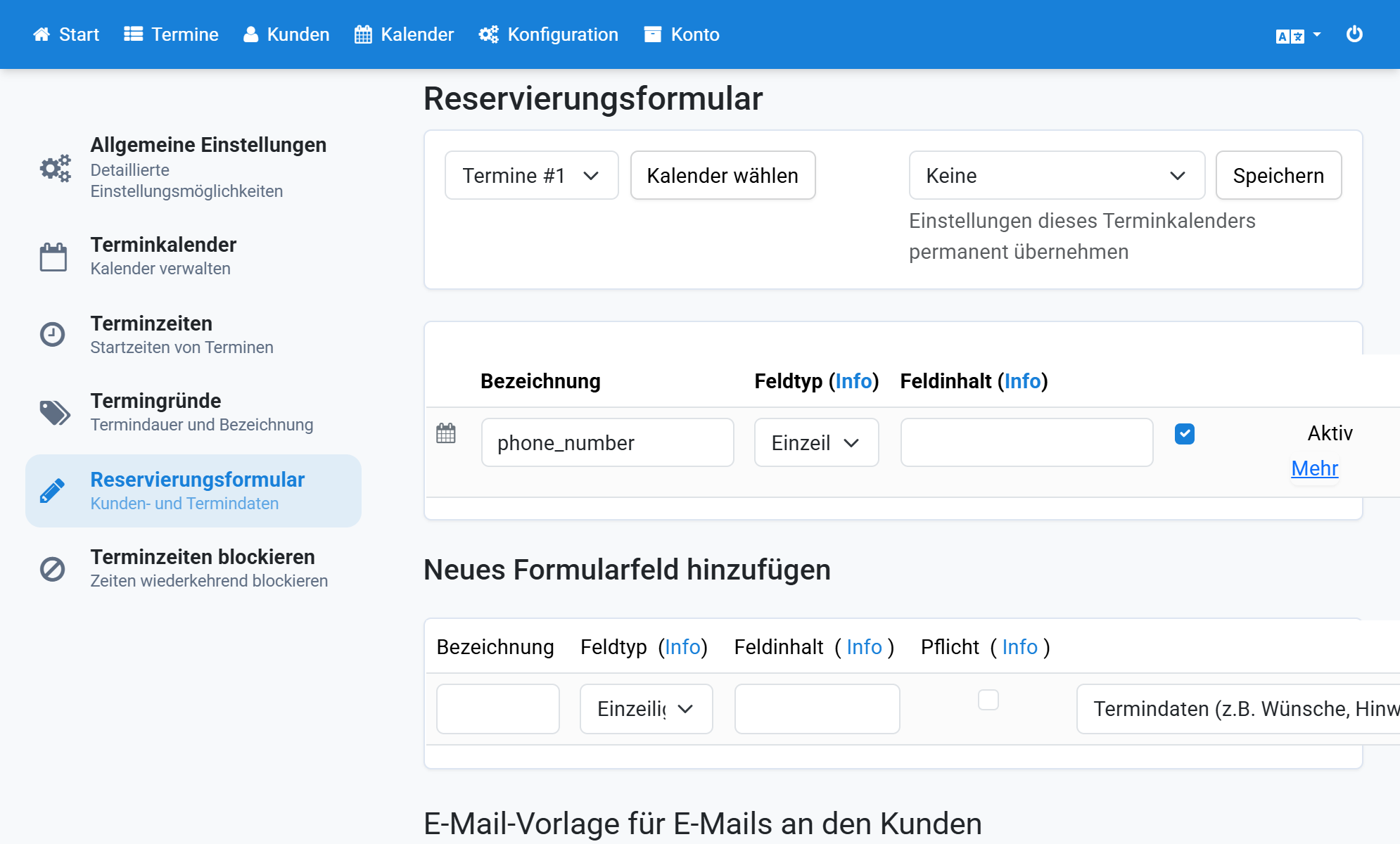Click the Kalender wählen button
The height and width of the screenshot is (844, 1400).
(723, 175)
